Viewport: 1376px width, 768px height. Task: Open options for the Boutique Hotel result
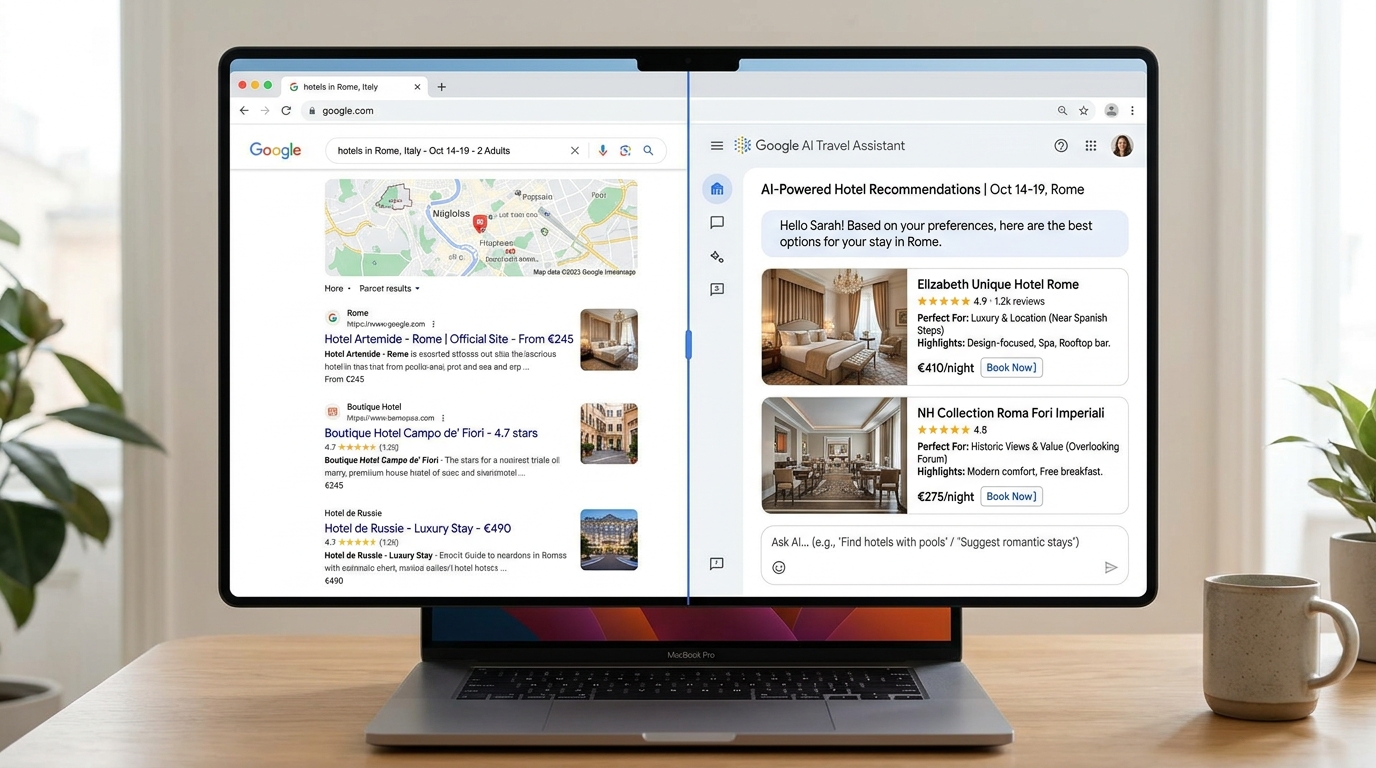click(443, 418)
